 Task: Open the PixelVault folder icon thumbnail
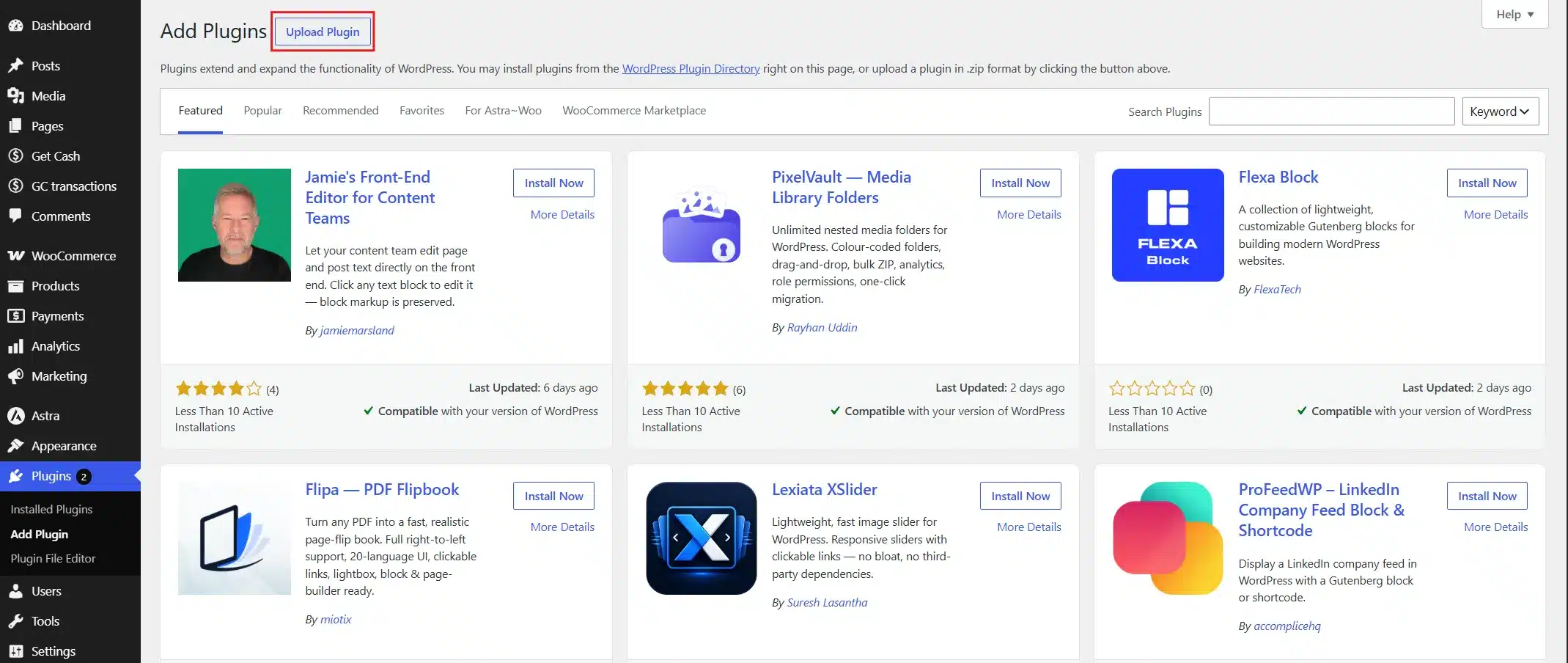pos(702,225)
